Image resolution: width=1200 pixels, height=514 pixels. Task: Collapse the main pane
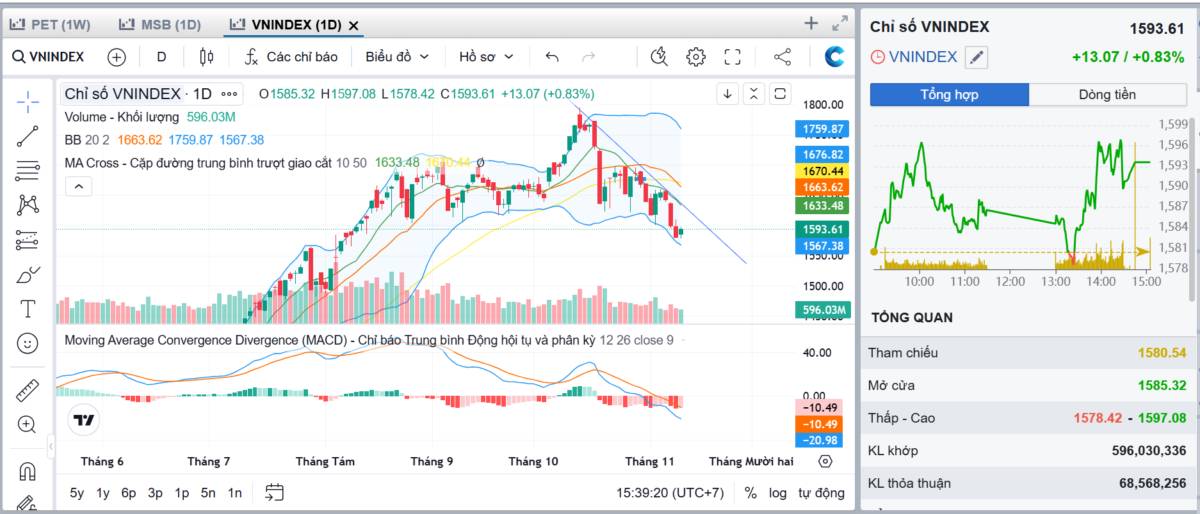pos(754,94)
